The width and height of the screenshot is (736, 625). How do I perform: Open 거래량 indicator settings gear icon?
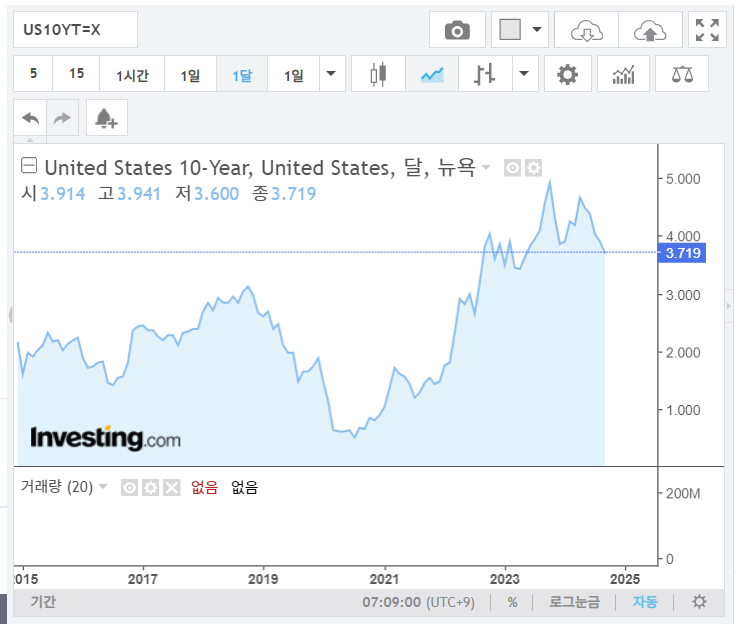(150, 488)
